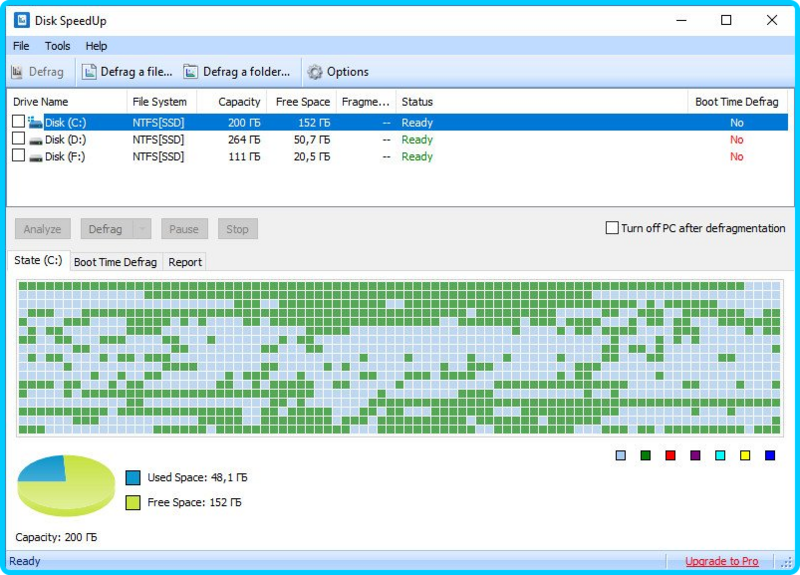Click the cyan legend color swatch

(x=720, y=455)
